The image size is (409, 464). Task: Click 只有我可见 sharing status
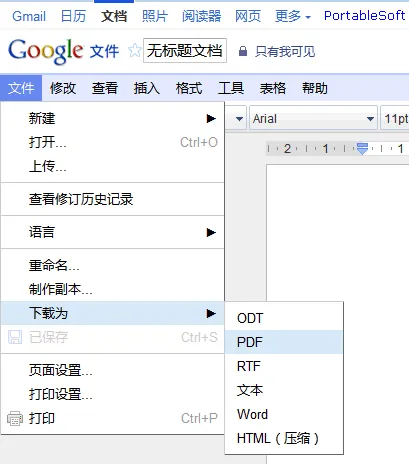(x=285, y=52)
